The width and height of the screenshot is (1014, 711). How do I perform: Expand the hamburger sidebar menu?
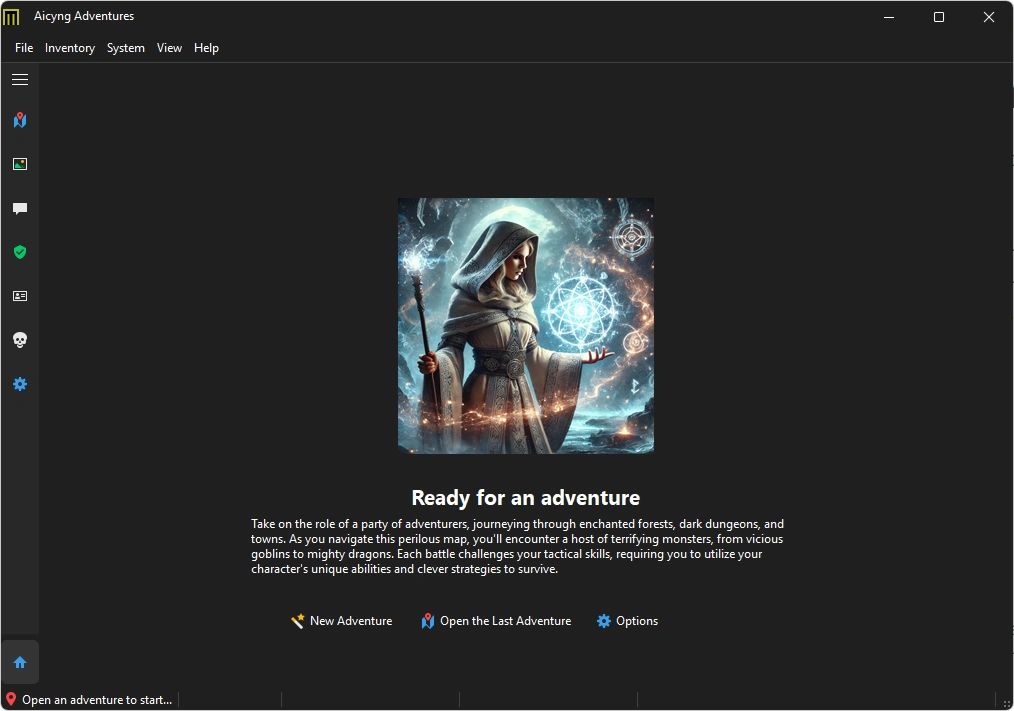(20, 80)
